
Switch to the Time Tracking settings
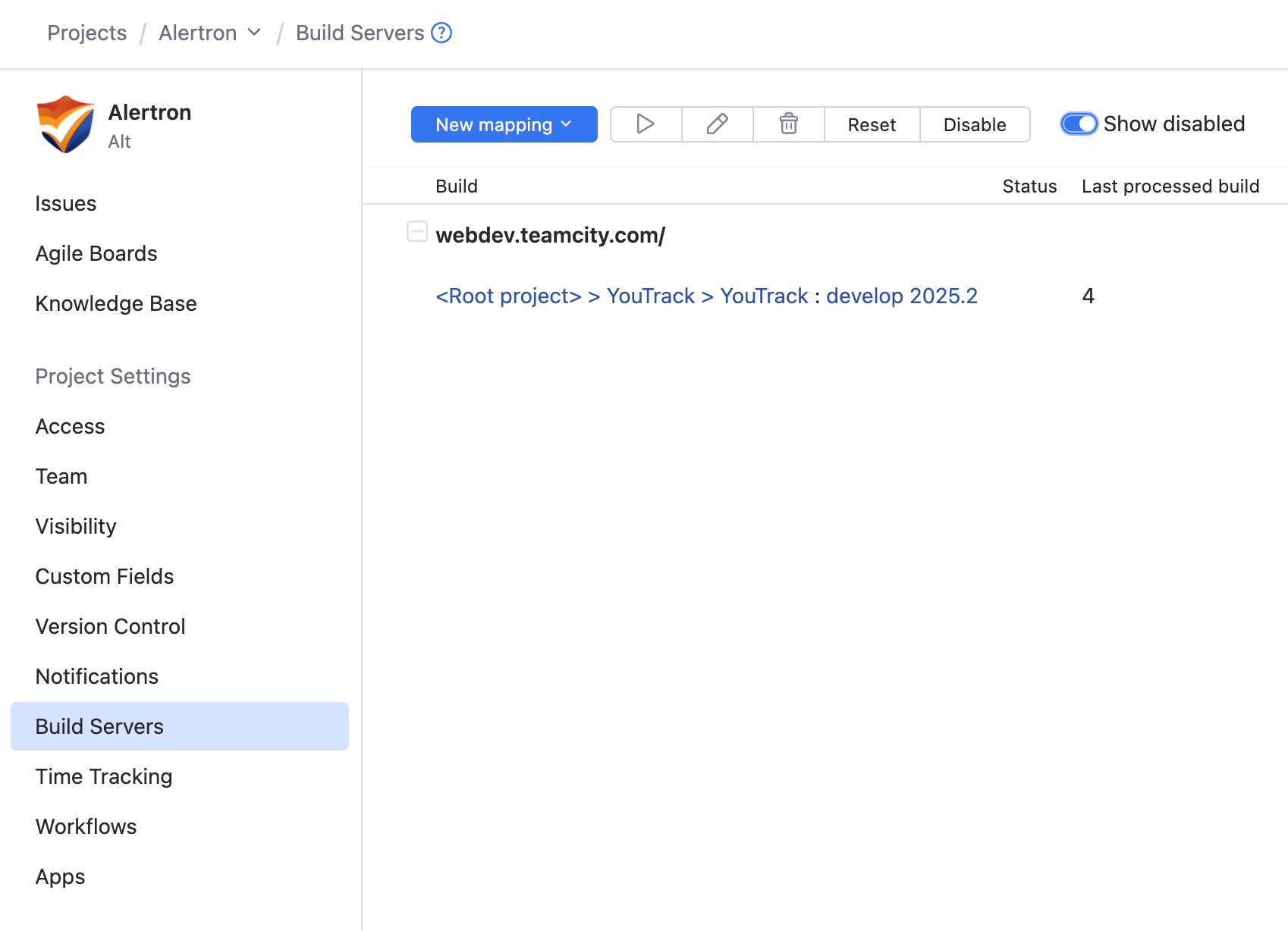[x=103, y=776]
